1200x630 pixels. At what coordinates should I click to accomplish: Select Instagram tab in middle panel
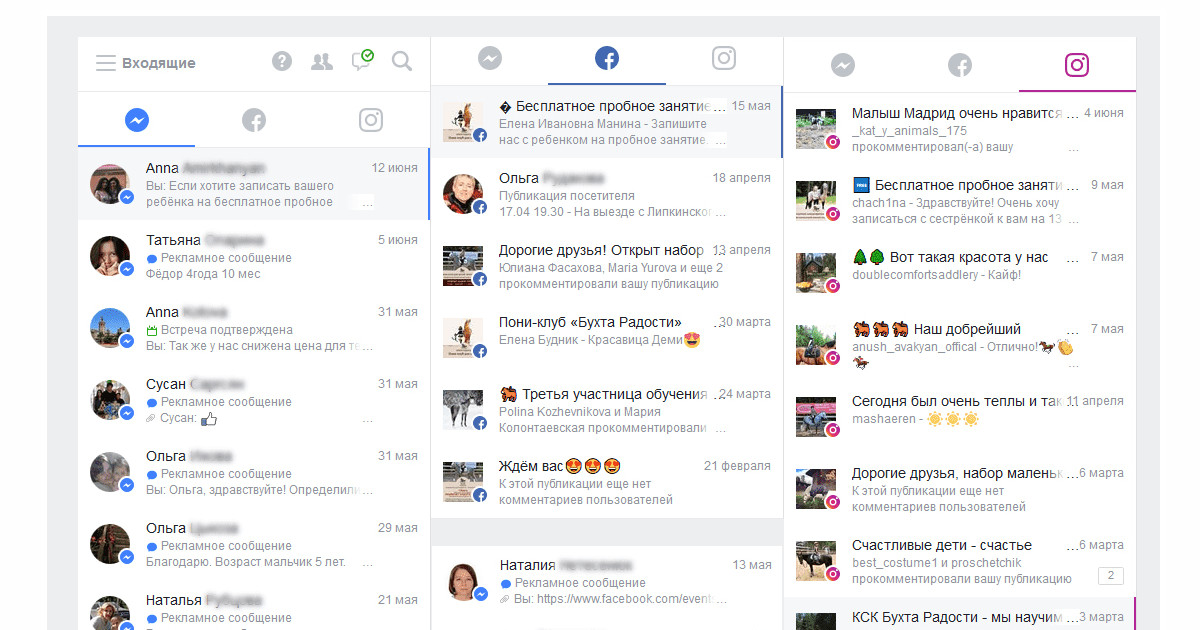click(x=724, y=58)
